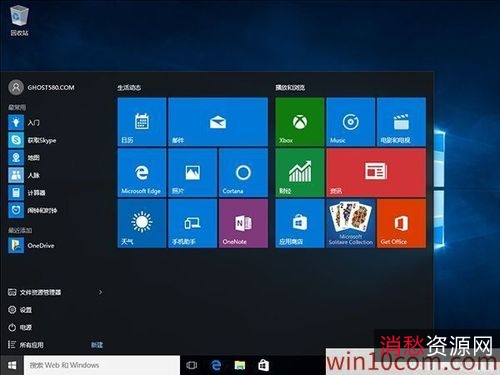Screen dimensions: 500x375
Task: Open File Explorer (文件资源管理器) in Start menu
Action: (x=35, y=292)
